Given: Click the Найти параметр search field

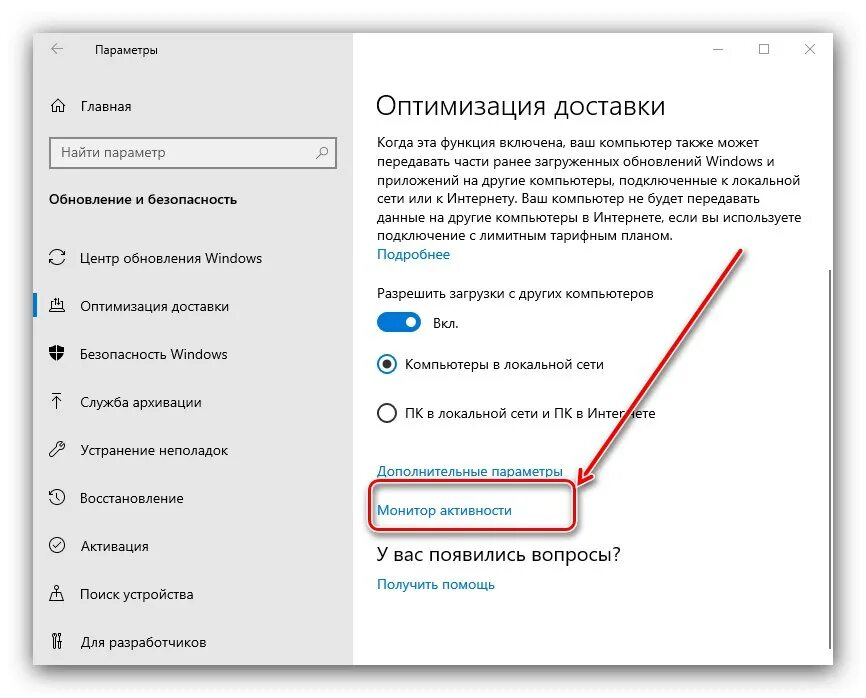Looking at the screenshot, I should pos(193,152).
